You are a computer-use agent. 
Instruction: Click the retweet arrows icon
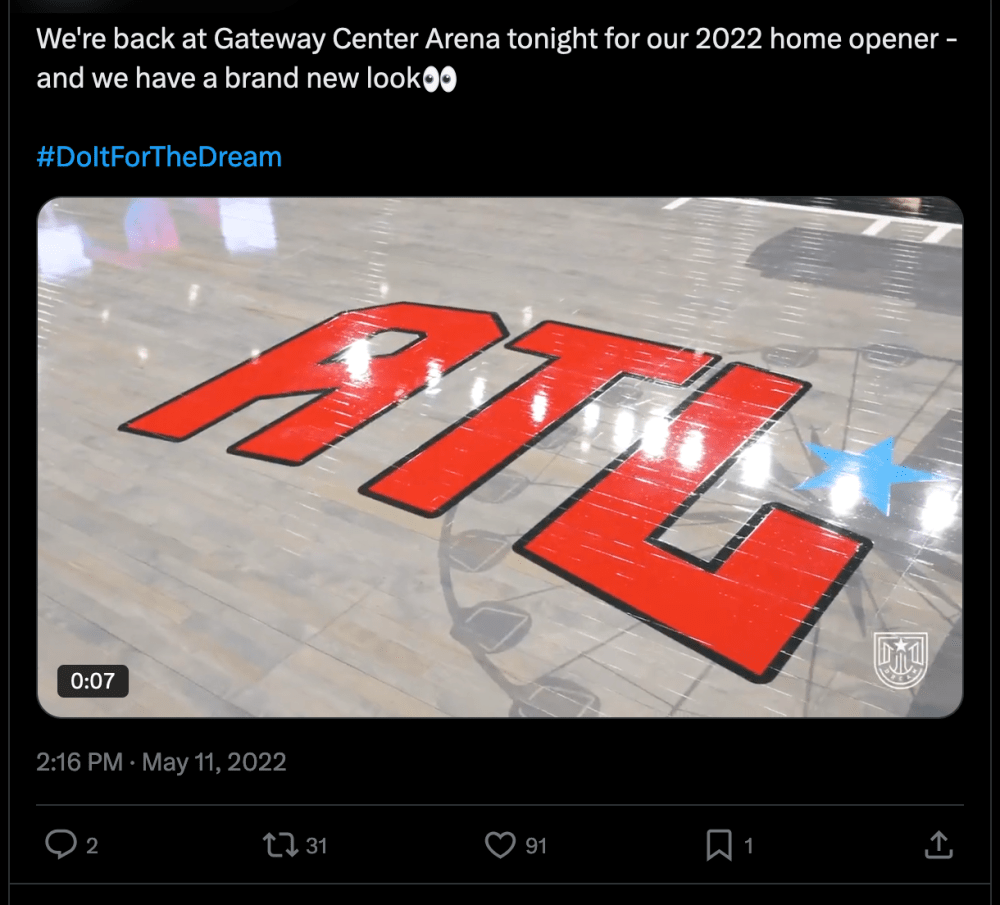point(280,845)
